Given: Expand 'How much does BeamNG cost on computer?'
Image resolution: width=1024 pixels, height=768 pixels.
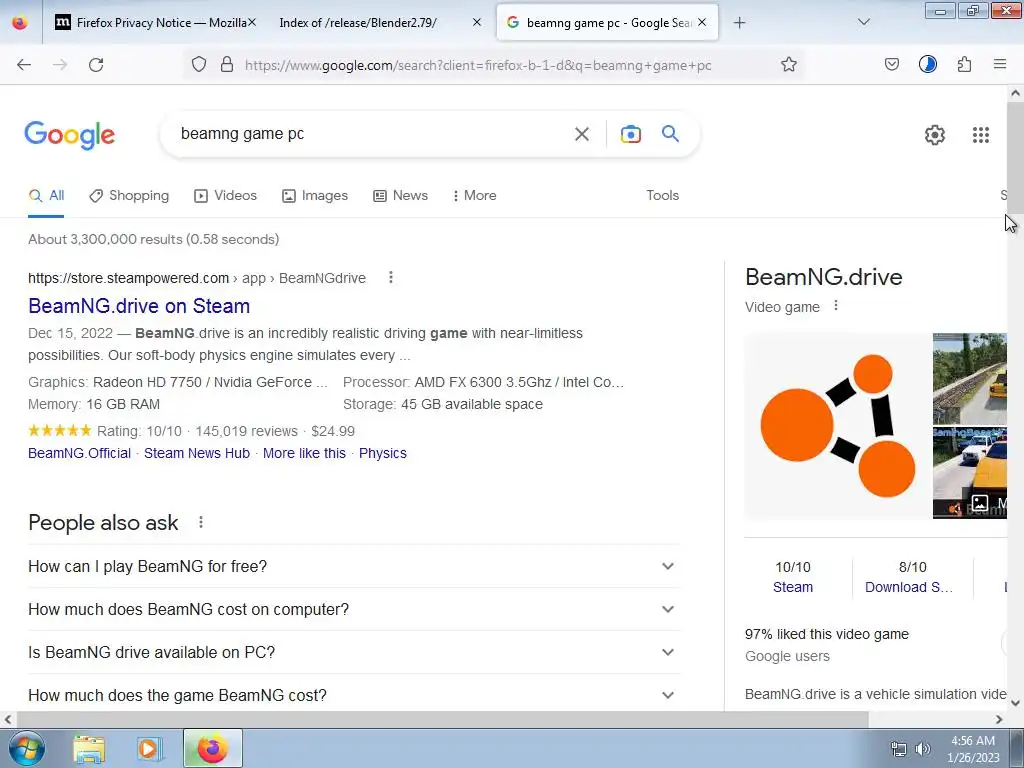Looking at the screenshot, I should (x=354, y=609).
